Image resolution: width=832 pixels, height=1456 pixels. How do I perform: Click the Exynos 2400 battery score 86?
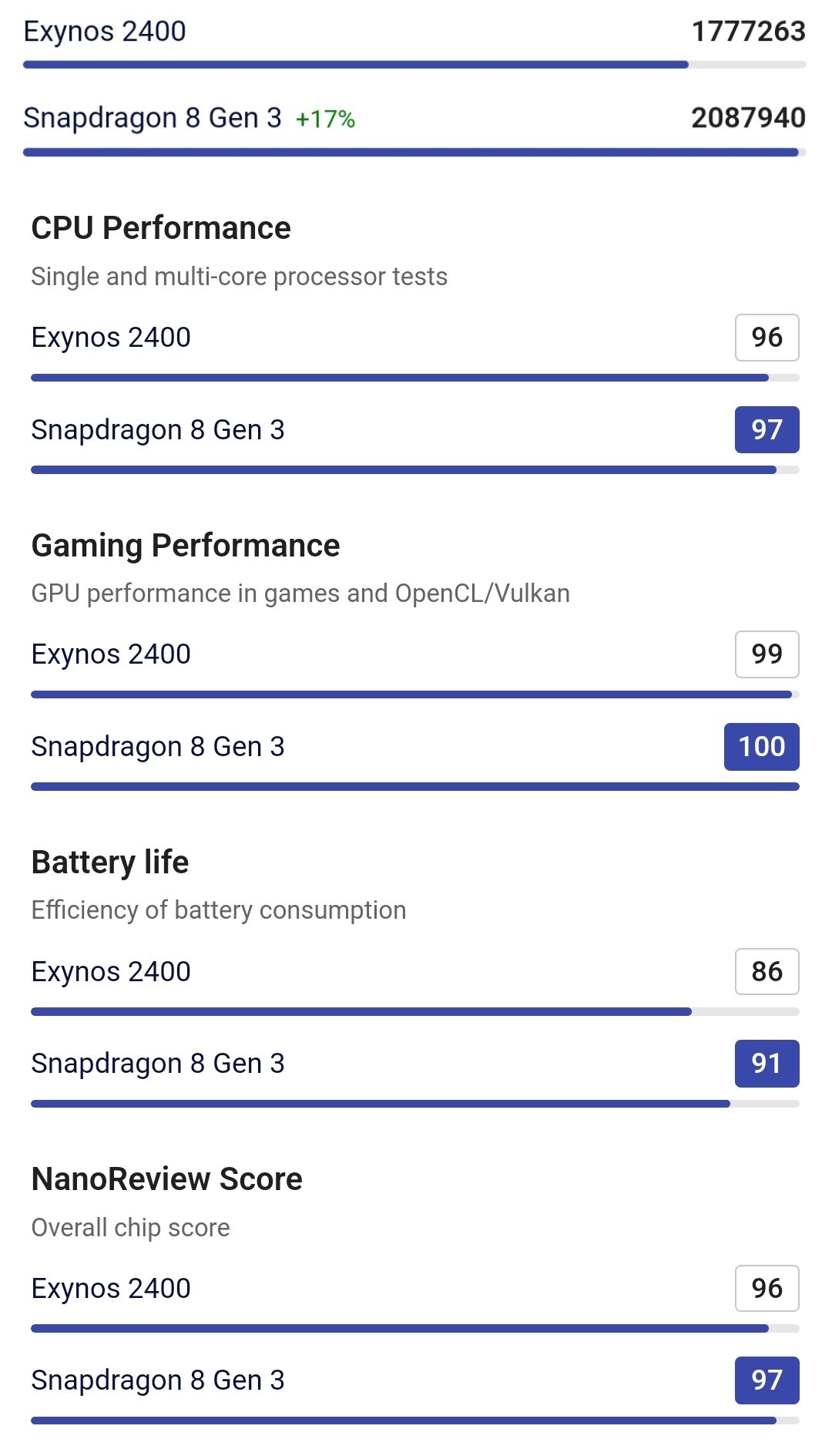tap(767, 971)
